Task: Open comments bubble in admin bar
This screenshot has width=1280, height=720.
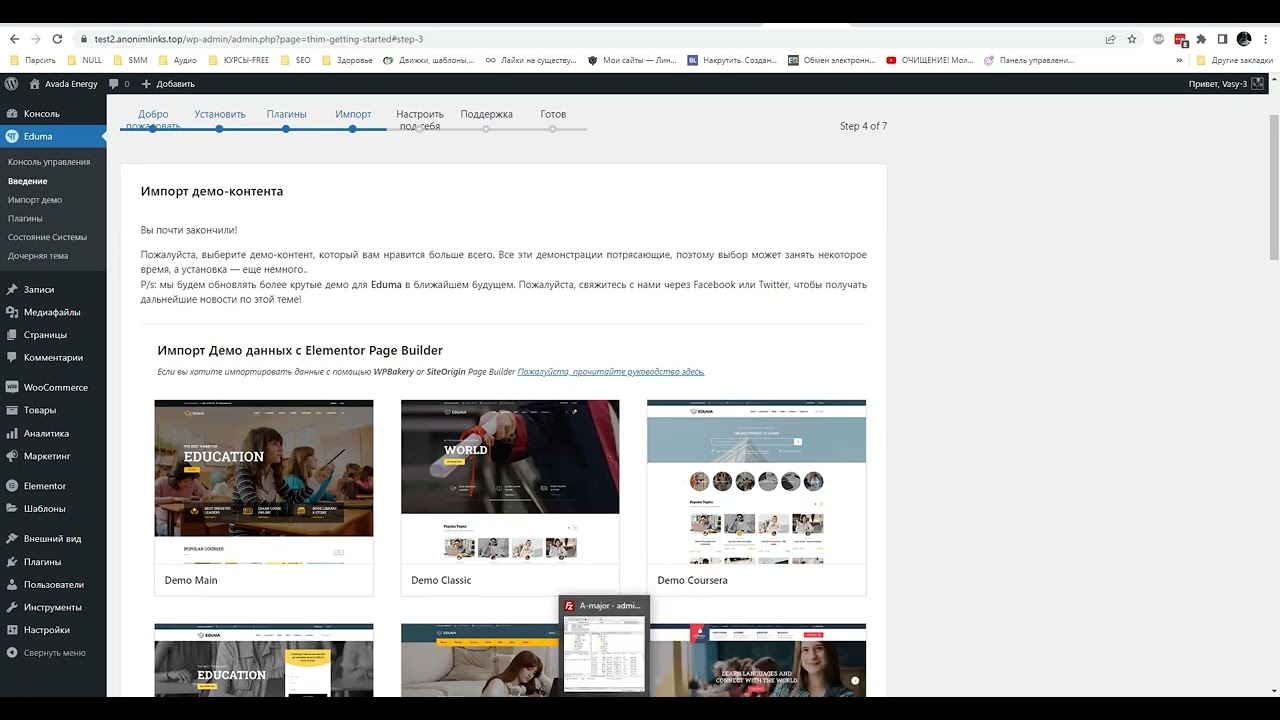Action: [114, 84]
